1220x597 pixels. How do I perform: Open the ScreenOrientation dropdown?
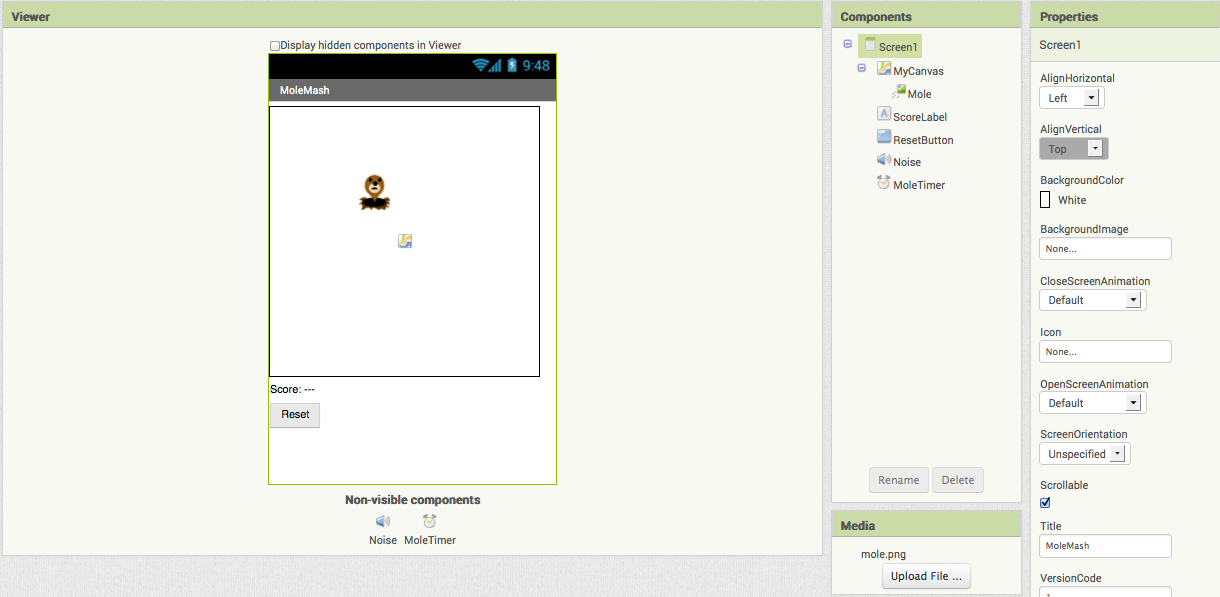point(1084,454)
